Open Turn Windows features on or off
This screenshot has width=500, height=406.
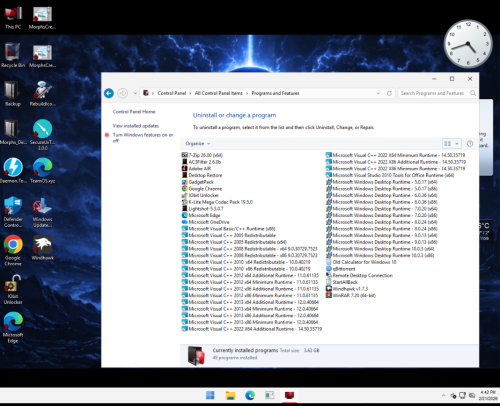coord(143,138)
